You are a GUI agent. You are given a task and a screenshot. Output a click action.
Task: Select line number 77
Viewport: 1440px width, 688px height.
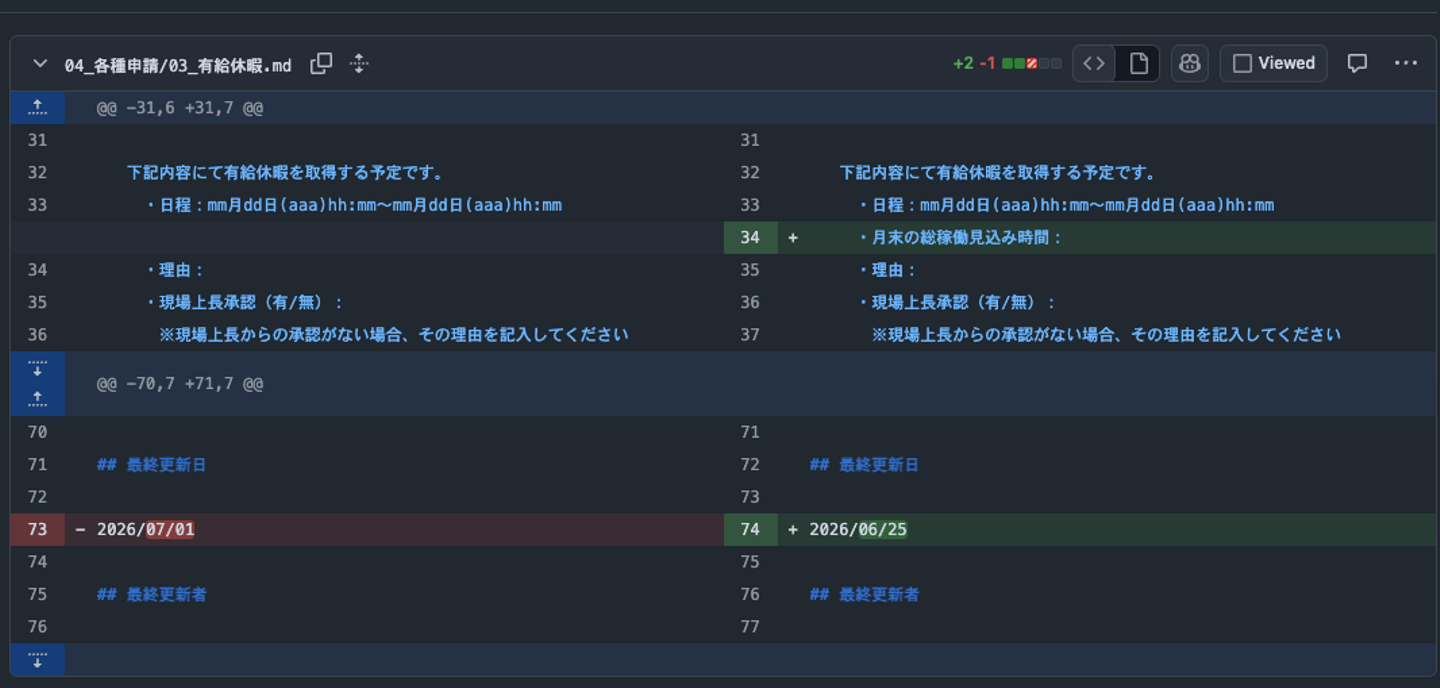tap(750, 627)
